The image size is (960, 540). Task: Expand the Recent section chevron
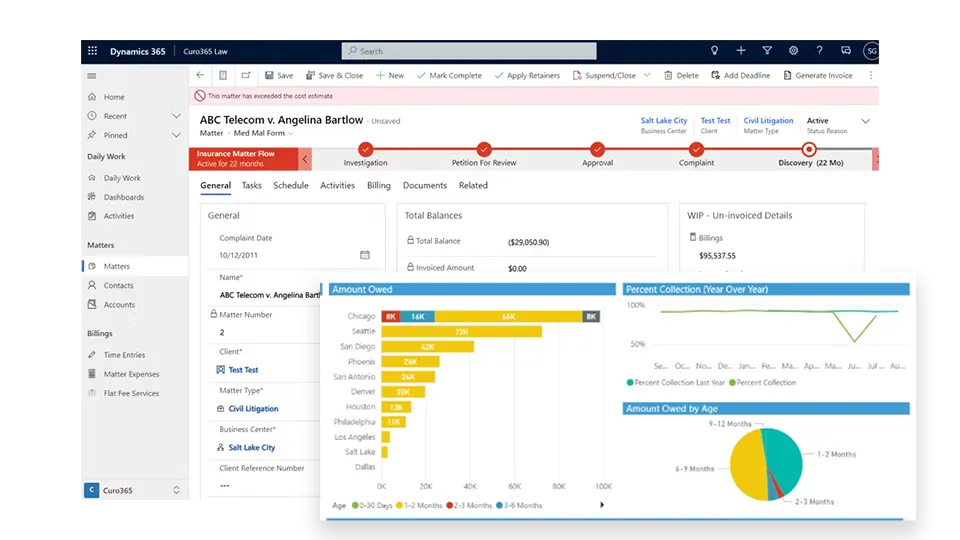(x=176, y=116)
